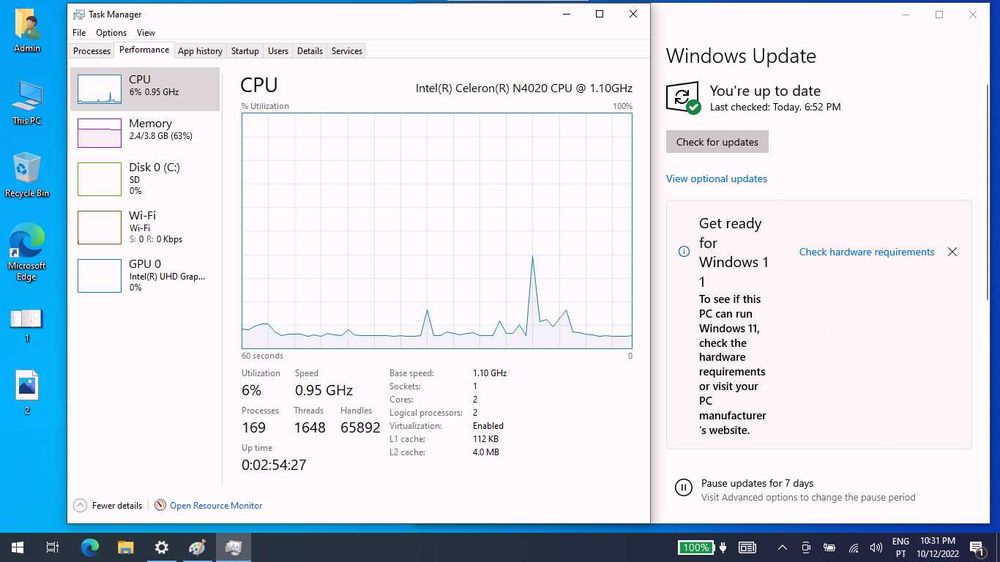Click Last checked: Today, 6:52 PM text
Viewport: 1000px width, 562px height.
tap(775, 107)
